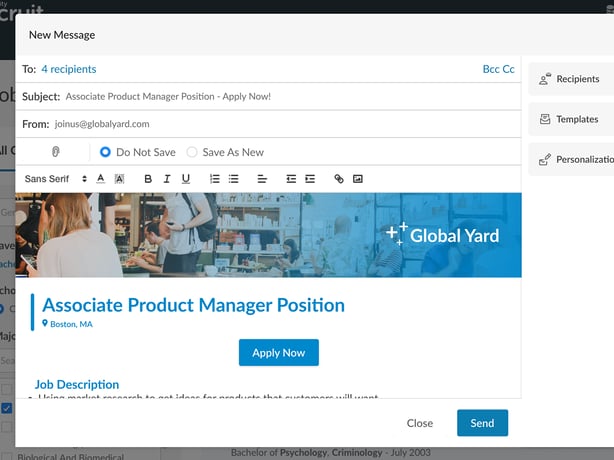Toggle italic formatting
Image resolution: width=614 pixels, height=460 pixels.
tap(167, 179)
